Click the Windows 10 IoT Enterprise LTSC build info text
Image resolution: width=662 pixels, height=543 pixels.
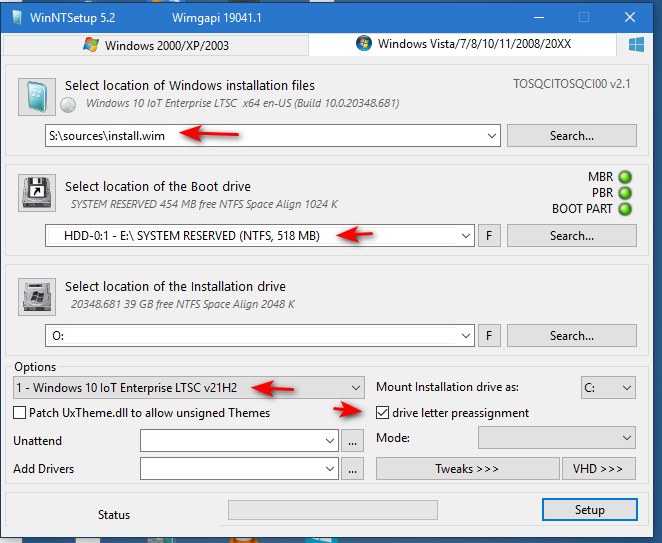243,103
